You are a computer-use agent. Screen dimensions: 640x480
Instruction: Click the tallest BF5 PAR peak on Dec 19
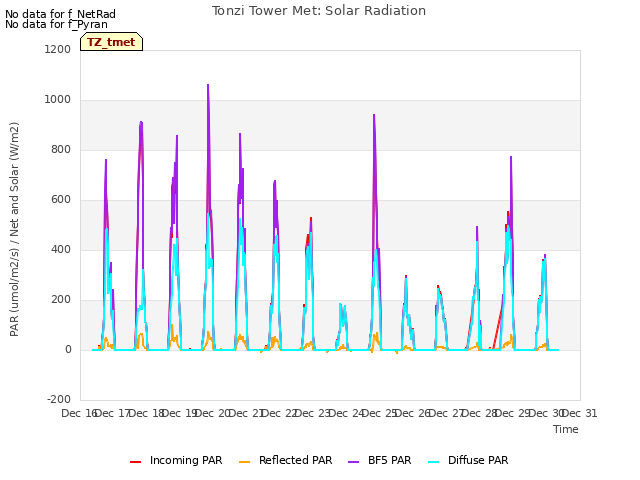(x=208, y=85)
